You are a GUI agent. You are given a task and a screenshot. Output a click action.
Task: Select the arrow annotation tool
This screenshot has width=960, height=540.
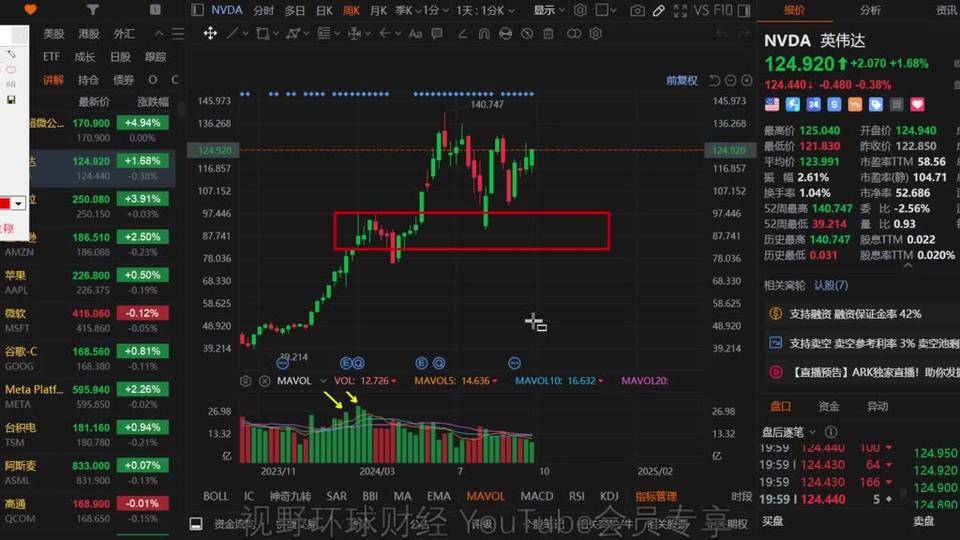pos(384,33)
